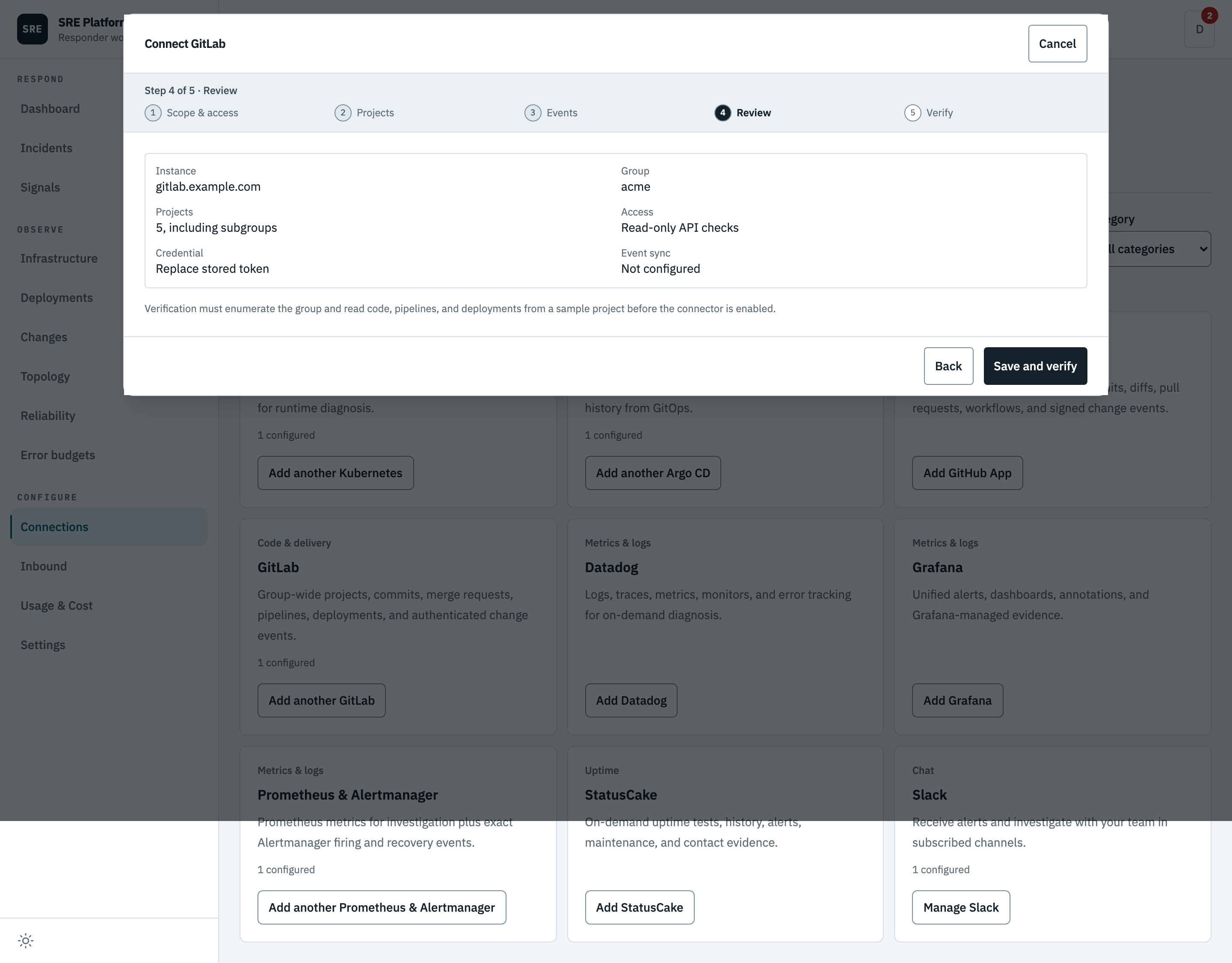Image resolution: width=1232 pixels, height=963 pixels.
Task: Click Add StatusCake
Action: click(639, 907)
